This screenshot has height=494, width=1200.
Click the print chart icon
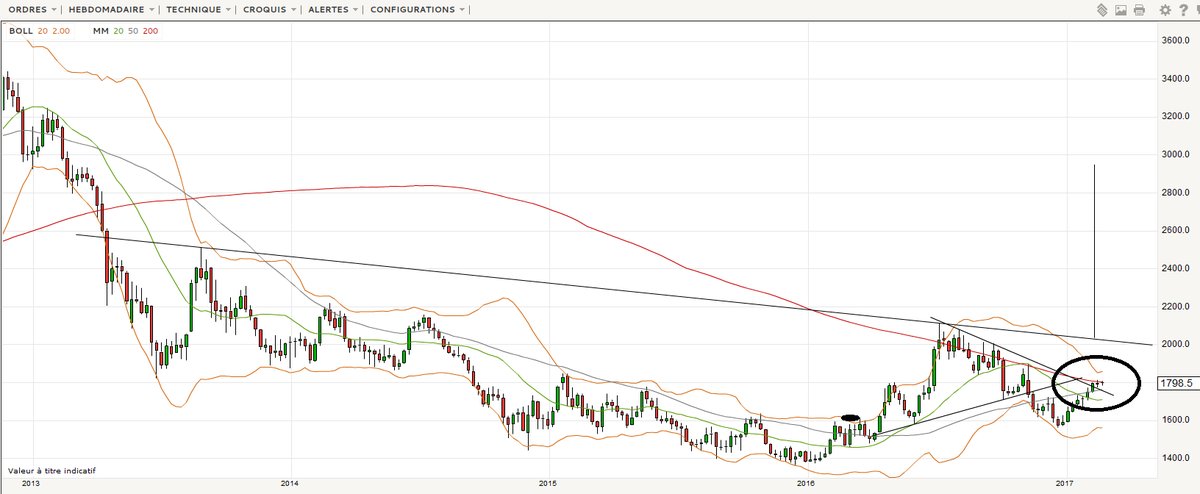[1140, 10]
